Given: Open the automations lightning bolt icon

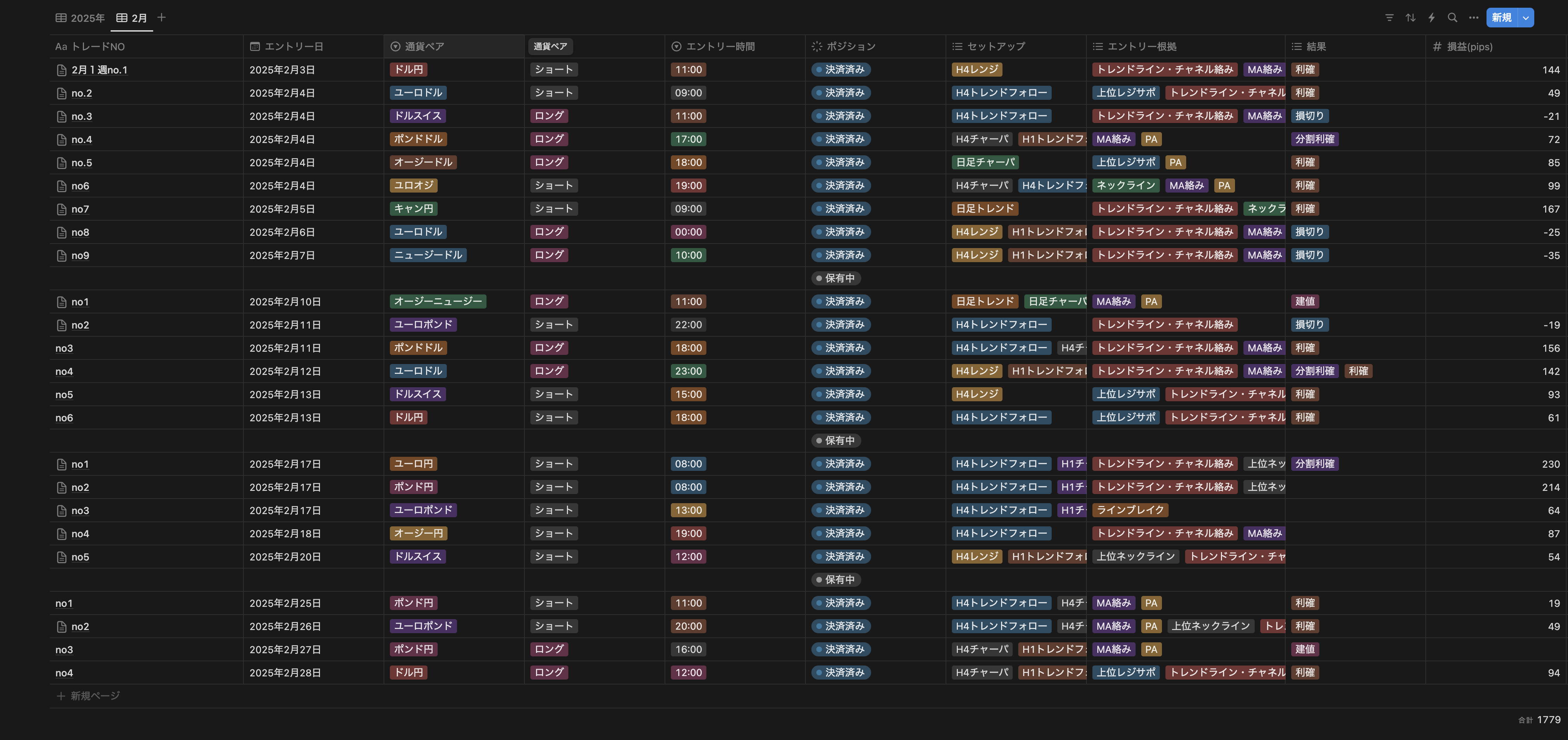Looking at the screenshot, I should (x=1432, y=18).
